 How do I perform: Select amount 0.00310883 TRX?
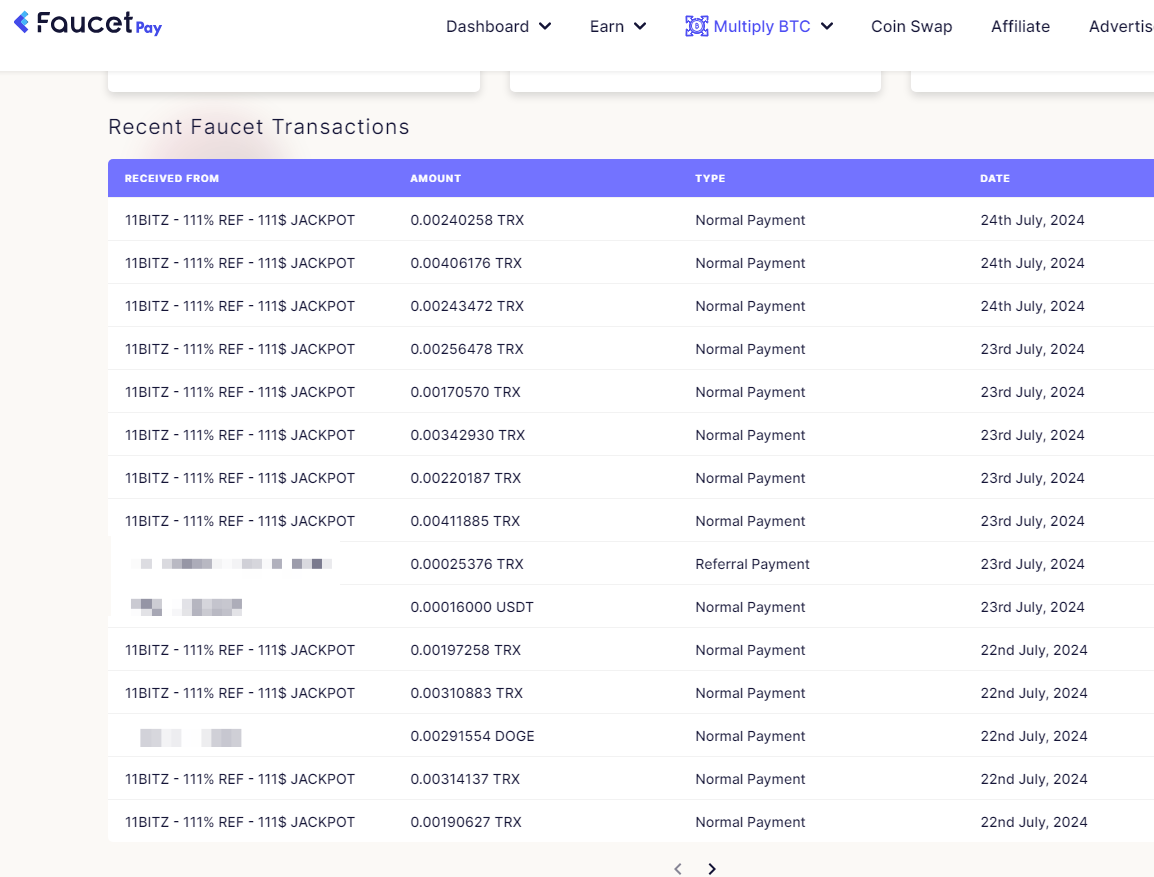tap(467, 693)
